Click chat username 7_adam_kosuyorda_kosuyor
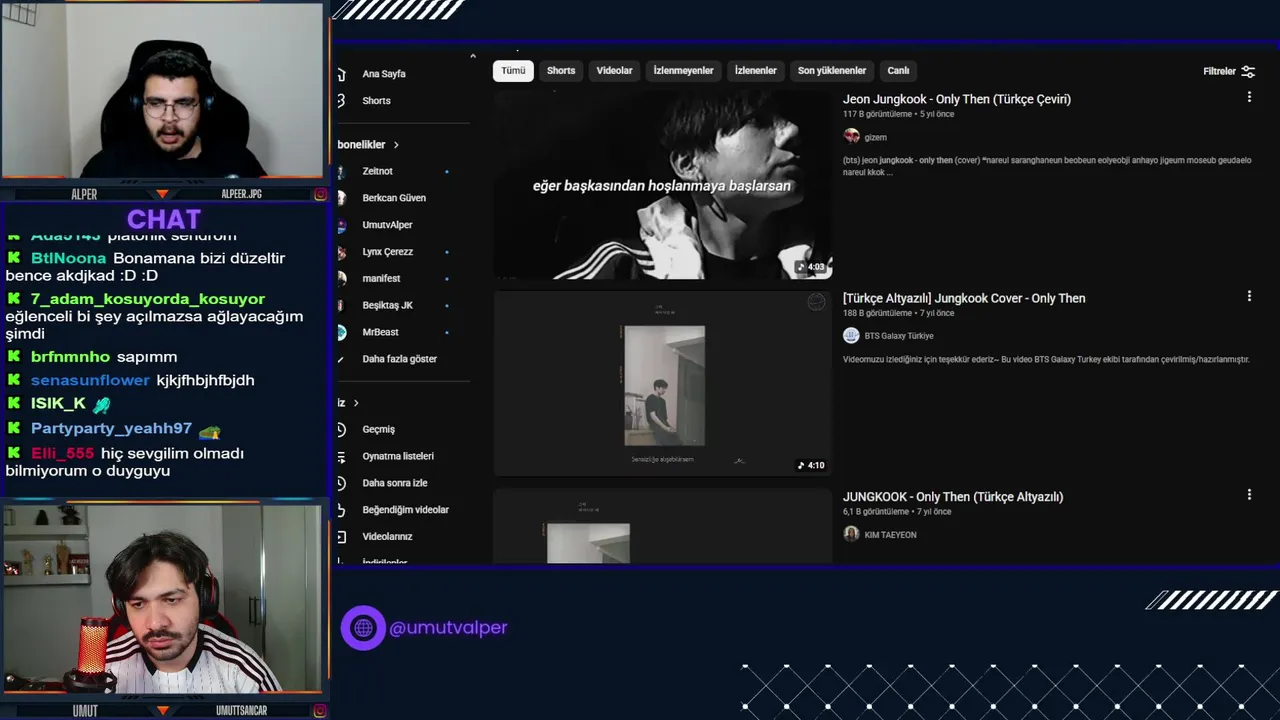Viewport: 1280px width, 720px height. tap(148, 299)
